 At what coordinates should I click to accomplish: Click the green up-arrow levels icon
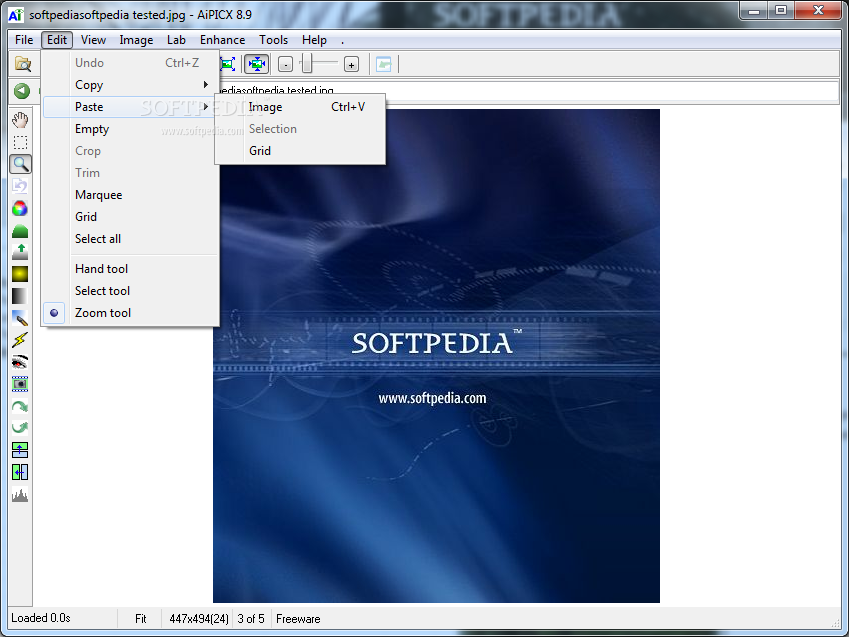point(20,252)
